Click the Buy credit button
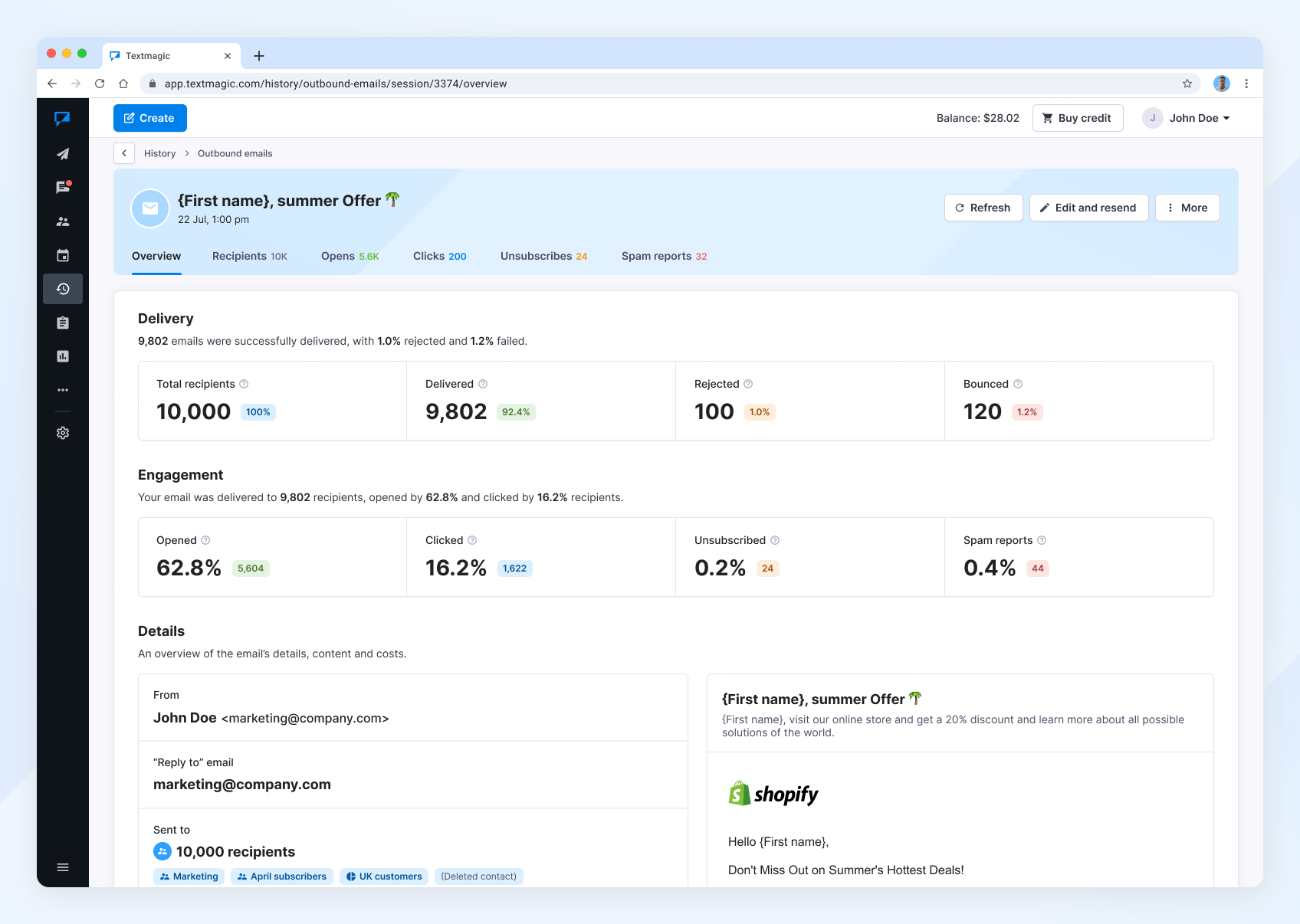1300x924 pixels. click(1077, 118)
